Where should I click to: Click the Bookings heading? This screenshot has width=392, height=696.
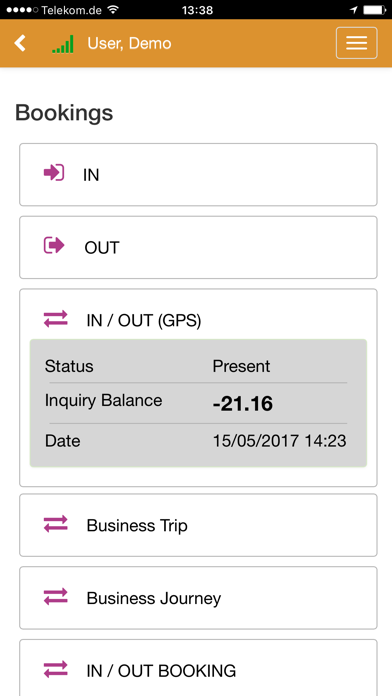pos(64,113)
